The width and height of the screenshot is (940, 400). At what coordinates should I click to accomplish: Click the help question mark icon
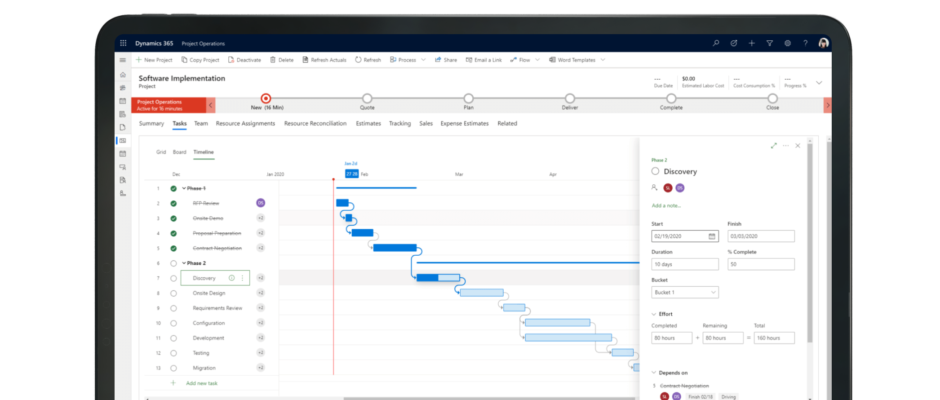click(806, 43)
